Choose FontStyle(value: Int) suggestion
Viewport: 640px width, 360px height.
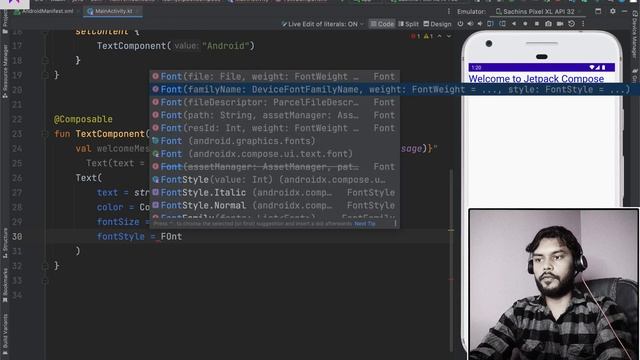(x=274, y=180)
